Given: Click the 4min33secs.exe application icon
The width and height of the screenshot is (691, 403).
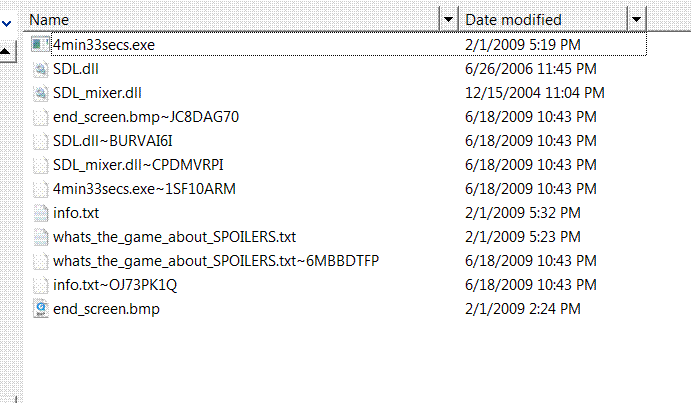Looking at the screenshot, I should [40, 45].
